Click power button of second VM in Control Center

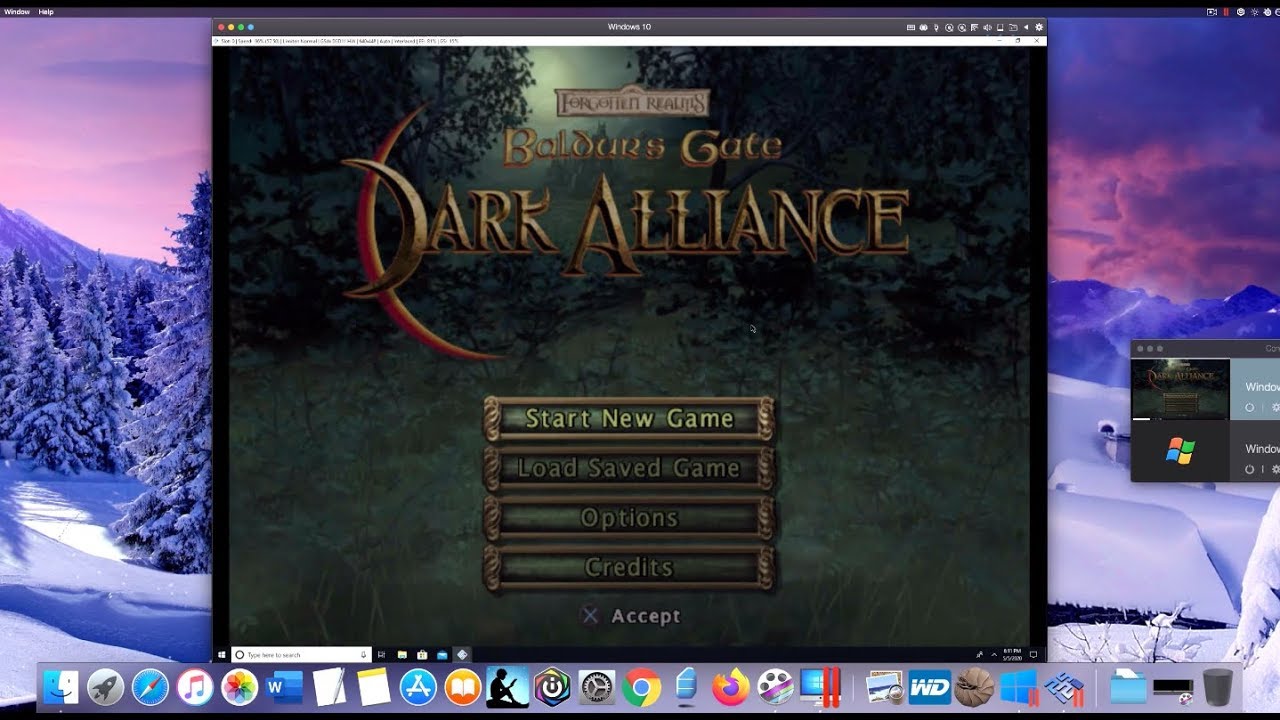pos(1249,469)
